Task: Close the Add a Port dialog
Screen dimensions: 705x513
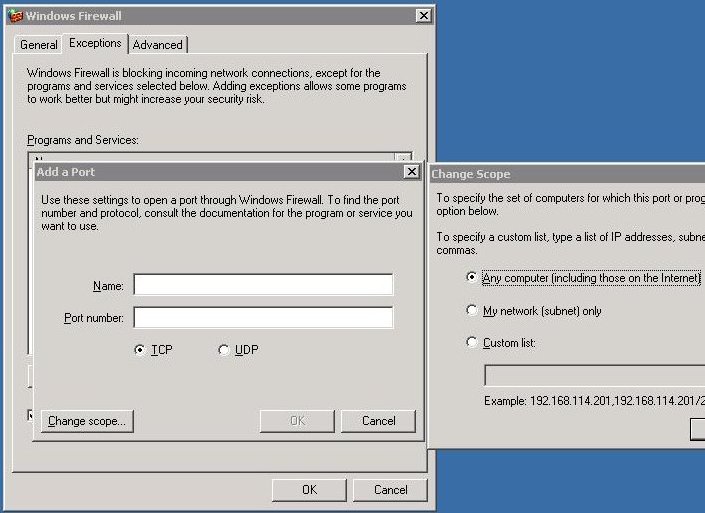Action: pyautogui.click(x=411, y=172)
